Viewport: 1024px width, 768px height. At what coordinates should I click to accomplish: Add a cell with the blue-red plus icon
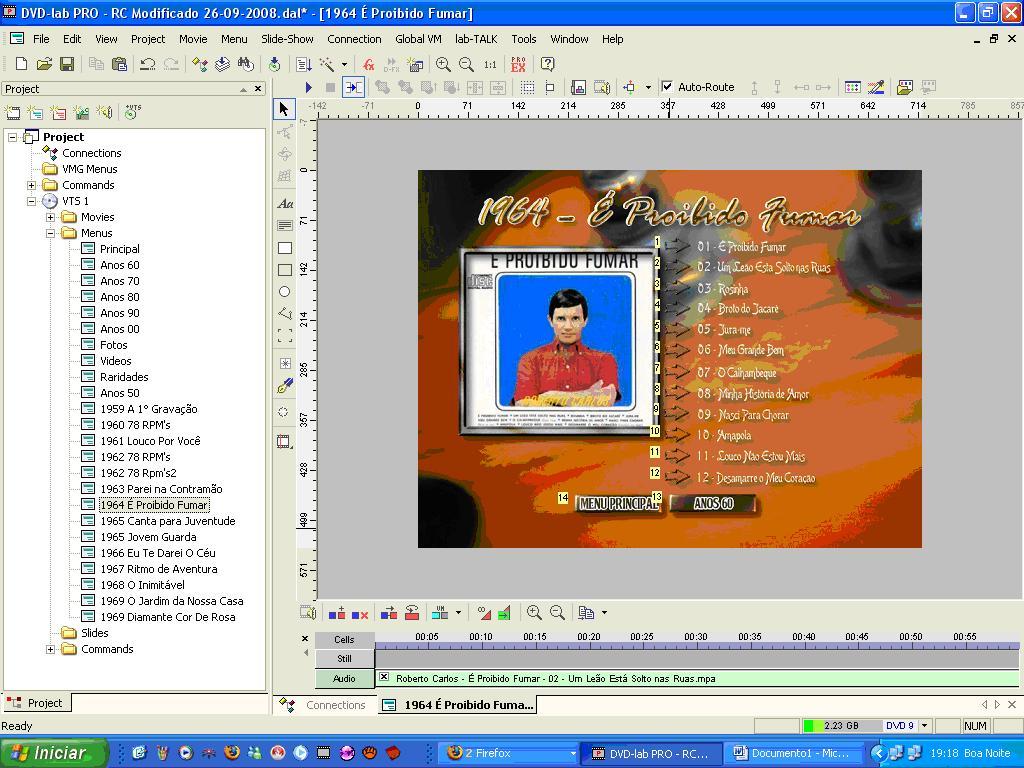337,613
